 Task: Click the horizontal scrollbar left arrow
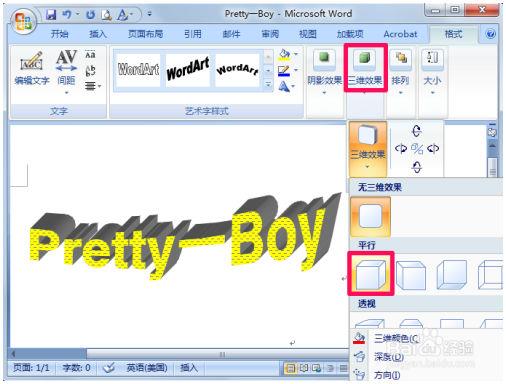pyautogui.click(x=13, y=354)
